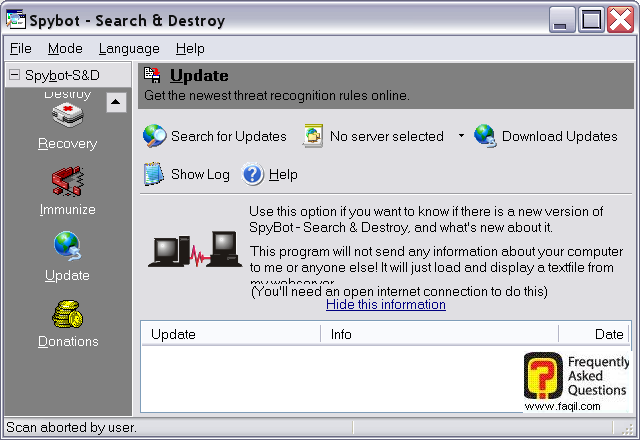Screen dimensions: 640x440
Task: Click the Show Log notepad icon
Action: tap(154, 174)
